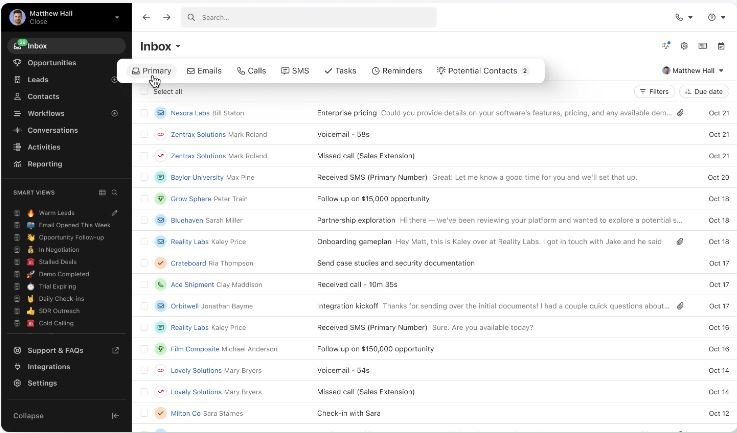Open Settings in the sidebar

42,383
